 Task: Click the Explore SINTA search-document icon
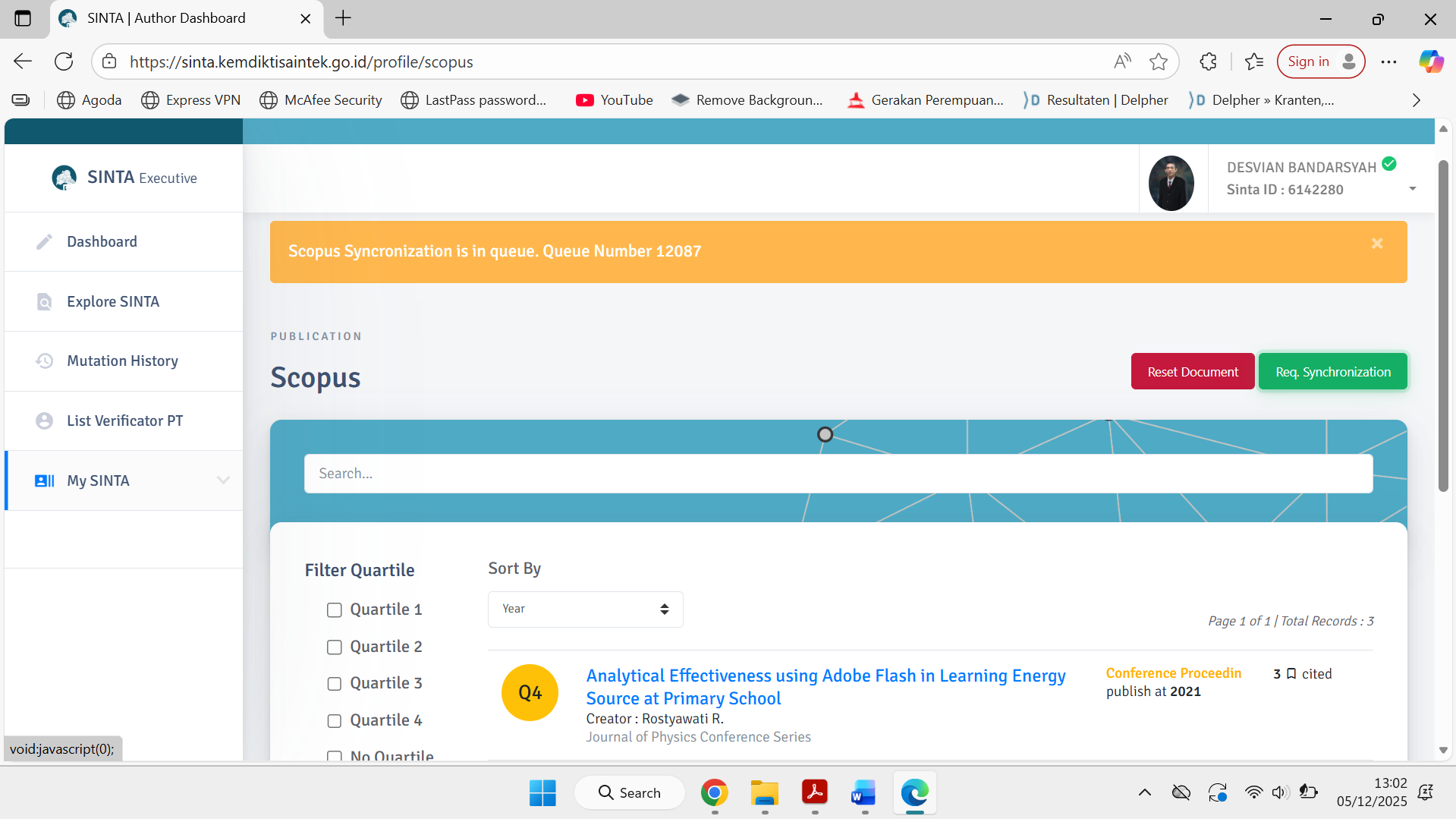(x=45, y=301)
